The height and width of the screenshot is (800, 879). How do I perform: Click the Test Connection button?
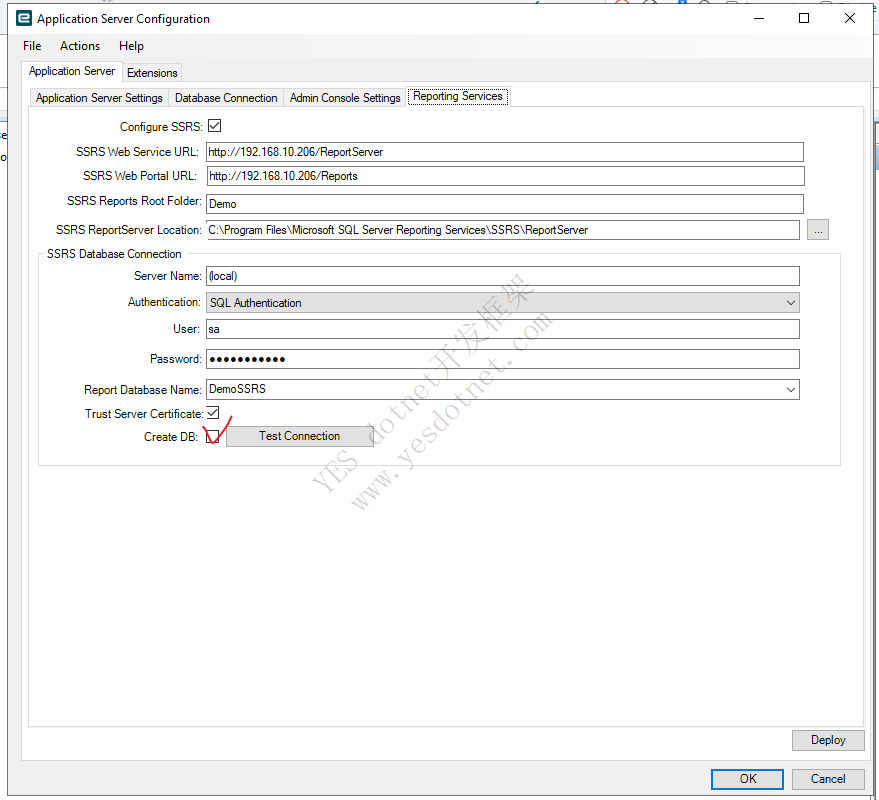click(299, 436)
